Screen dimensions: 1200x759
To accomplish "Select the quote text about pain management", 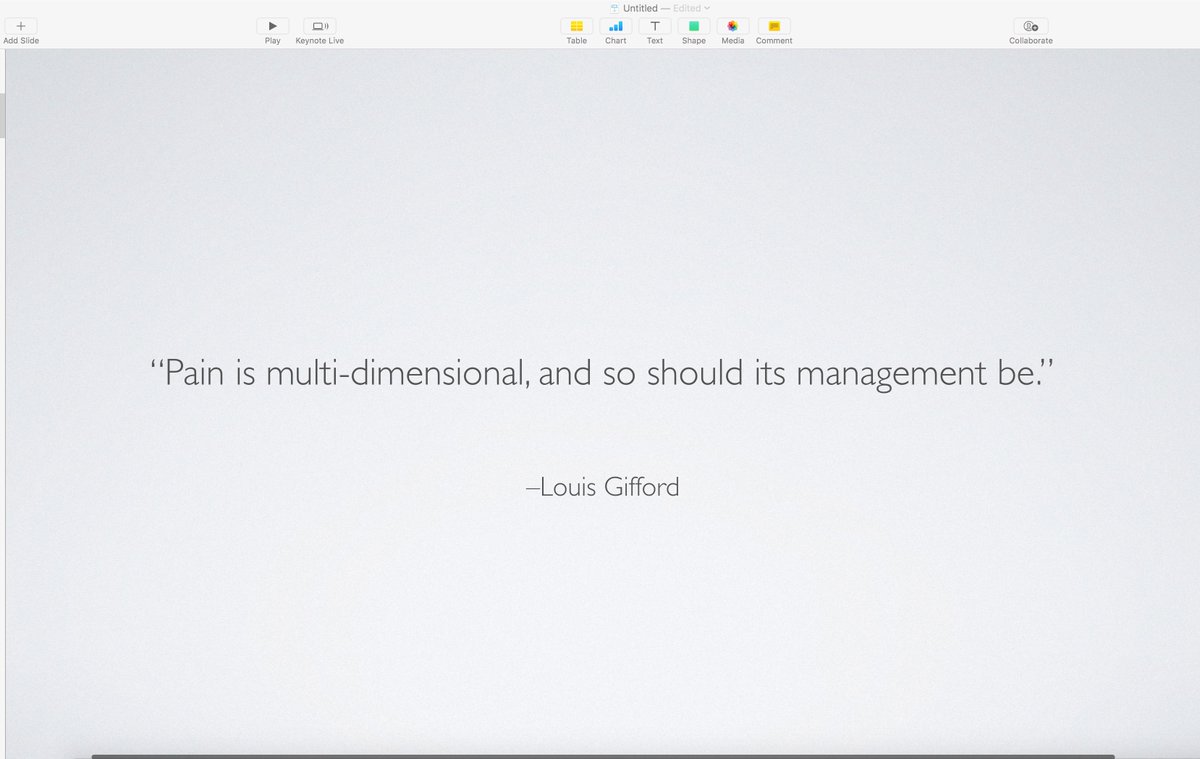I will click(x=601, y=372).
